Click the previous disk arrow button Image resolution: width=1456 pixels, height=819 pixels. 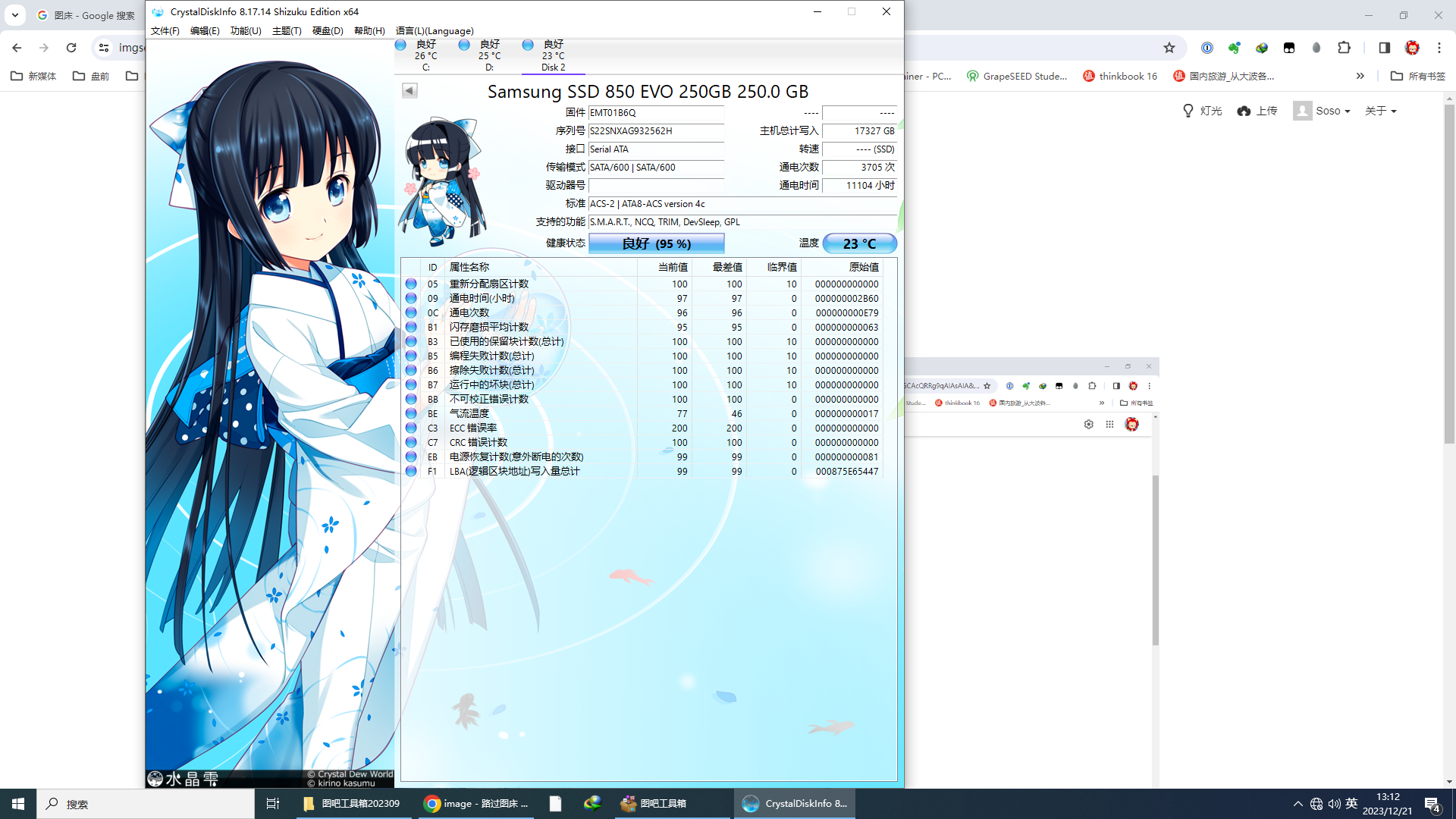pos(409,91)
